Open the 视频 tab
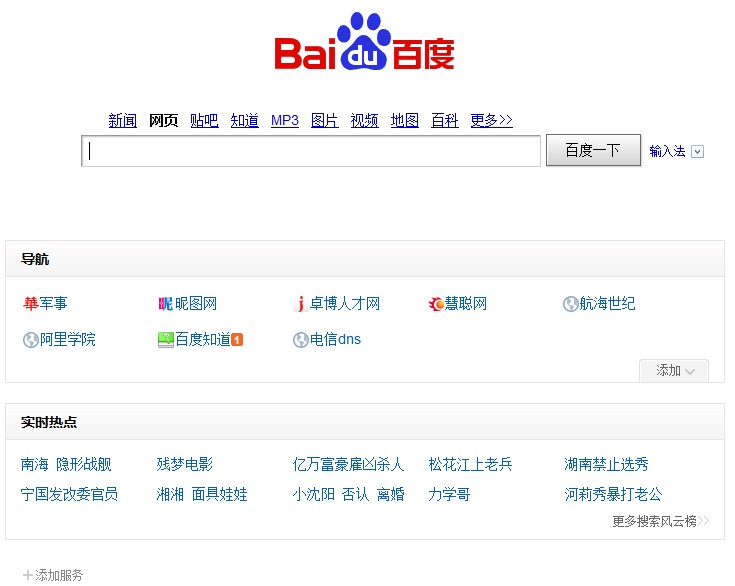735x586 pixels. click(x=365, y=120)
